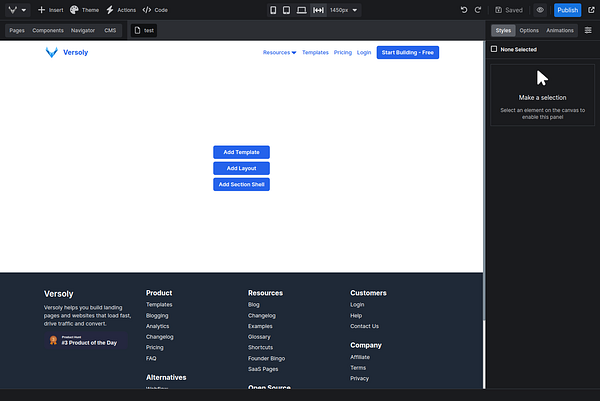The height and width of the screenshot is (401, 600).
Task: Open the Theme palette icon
Action: [x=74, y=10]
